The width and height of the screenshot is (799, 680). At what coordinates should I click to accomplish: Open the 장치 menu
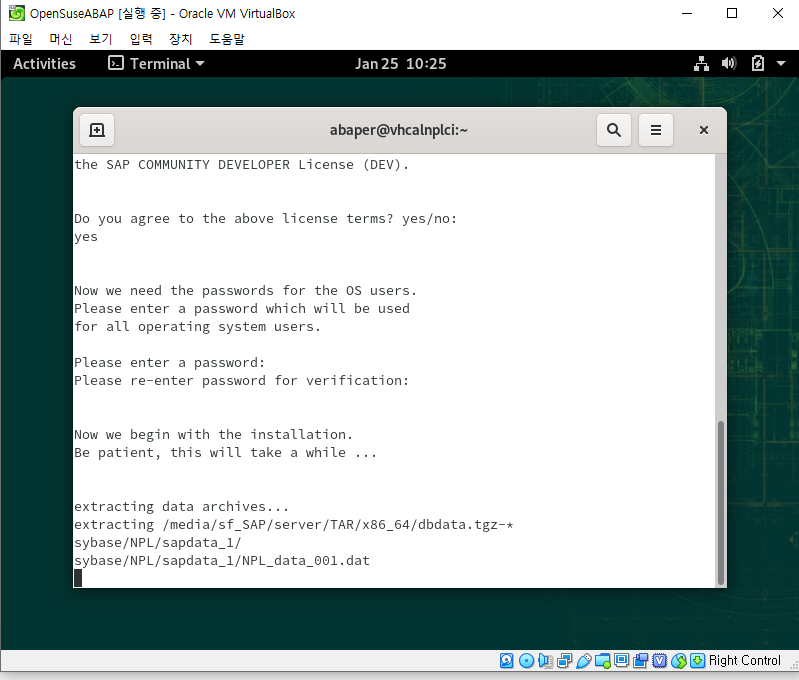pos(180,39)
